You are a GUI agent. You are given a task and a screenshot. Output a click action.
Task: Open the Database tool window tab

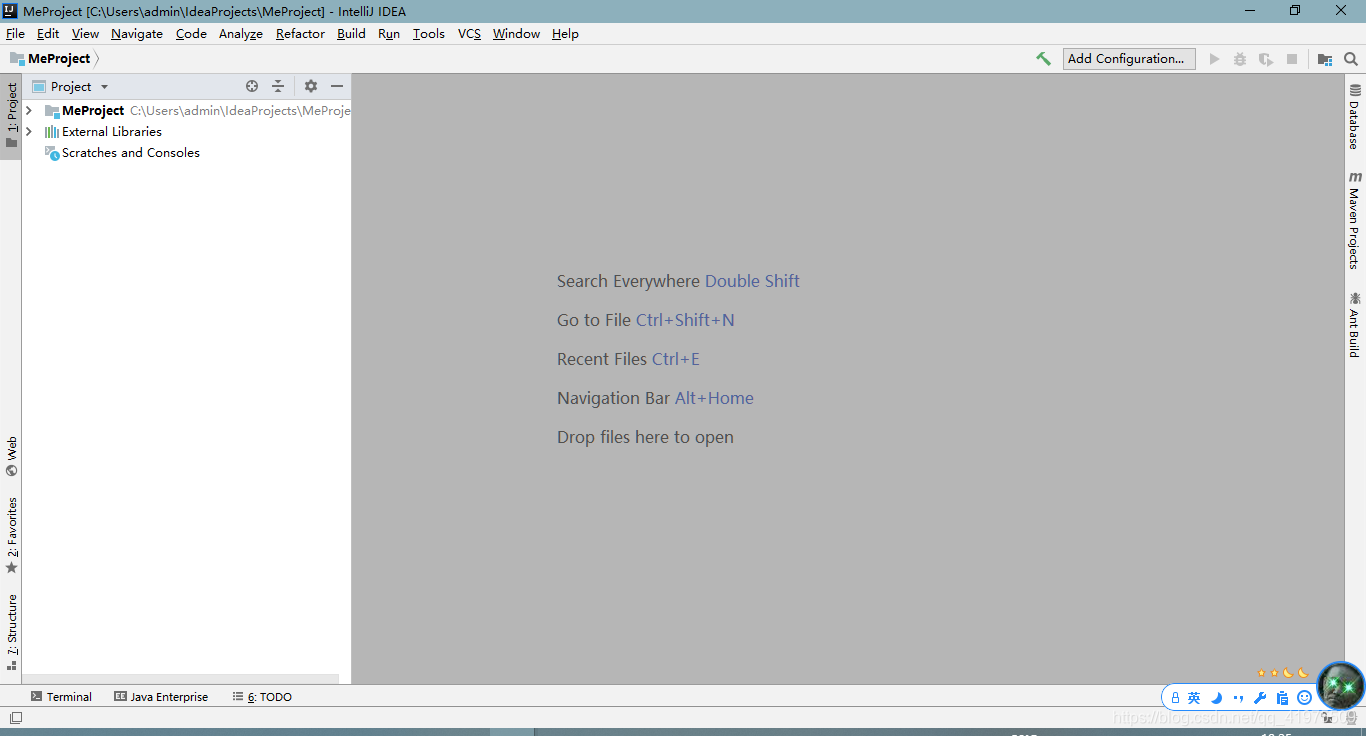1355,117
